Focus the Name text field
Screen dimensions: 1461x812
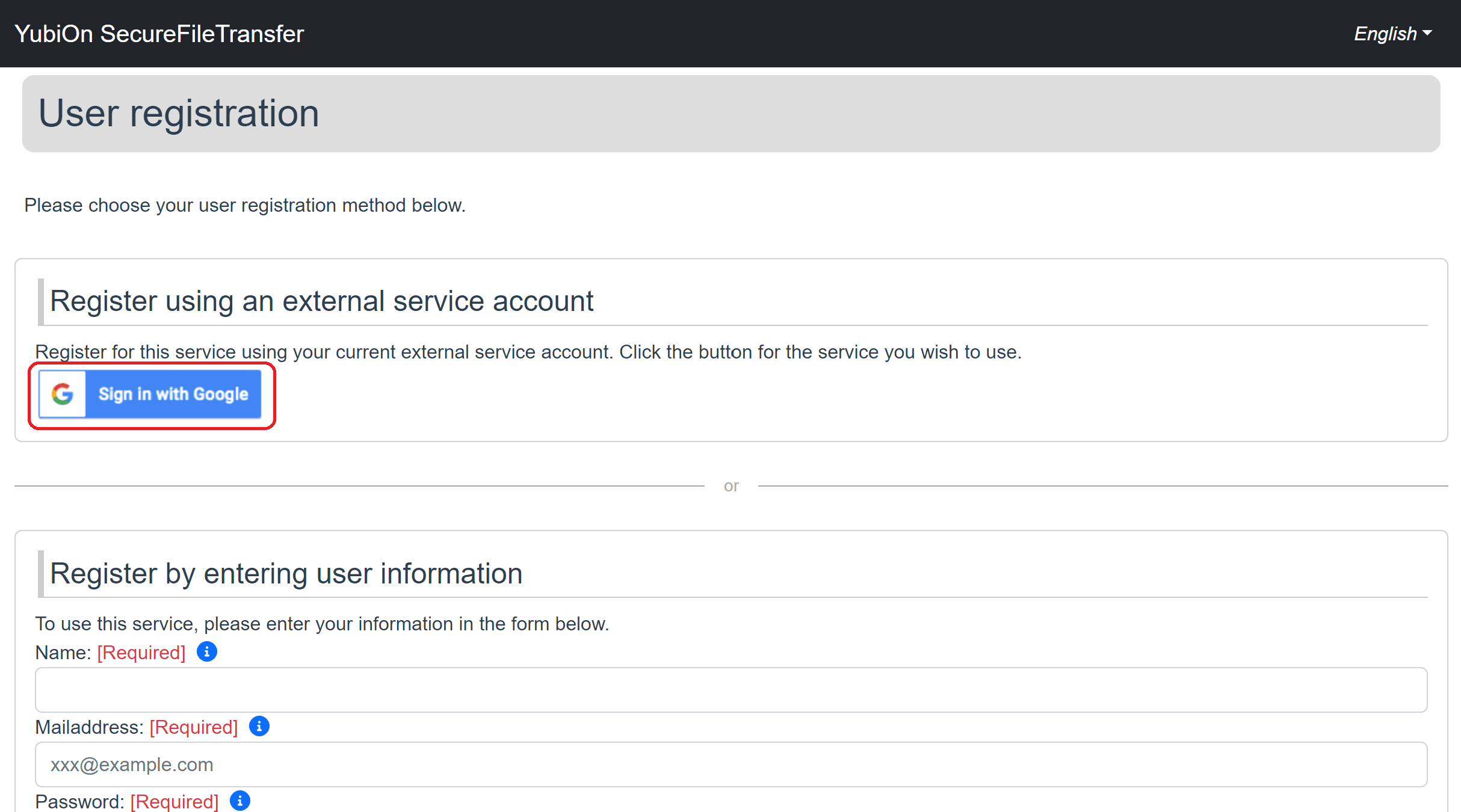(731, 689)
